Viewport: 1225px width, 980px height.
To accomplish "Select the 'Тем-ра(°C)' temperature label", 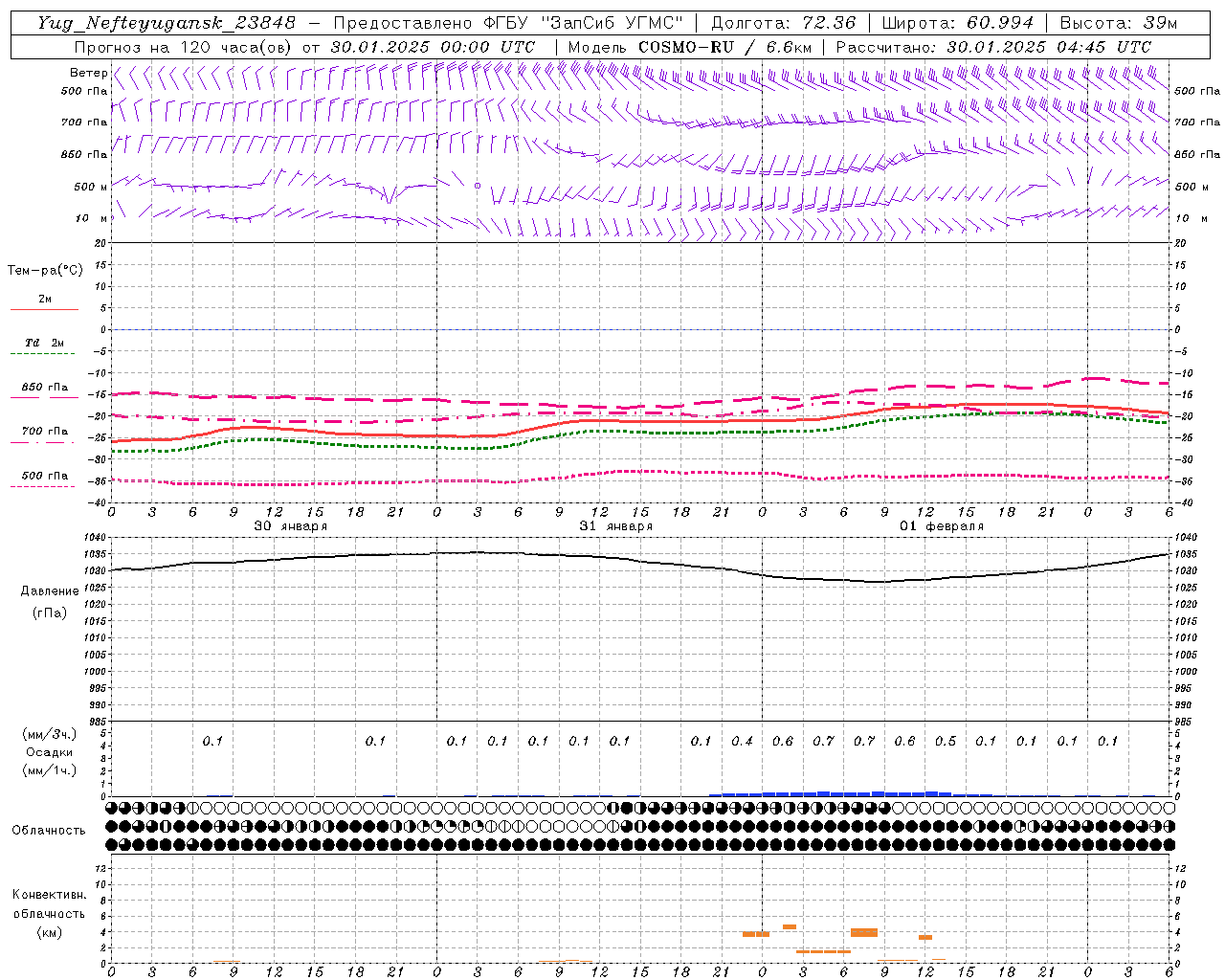I will tap(45, 271).
